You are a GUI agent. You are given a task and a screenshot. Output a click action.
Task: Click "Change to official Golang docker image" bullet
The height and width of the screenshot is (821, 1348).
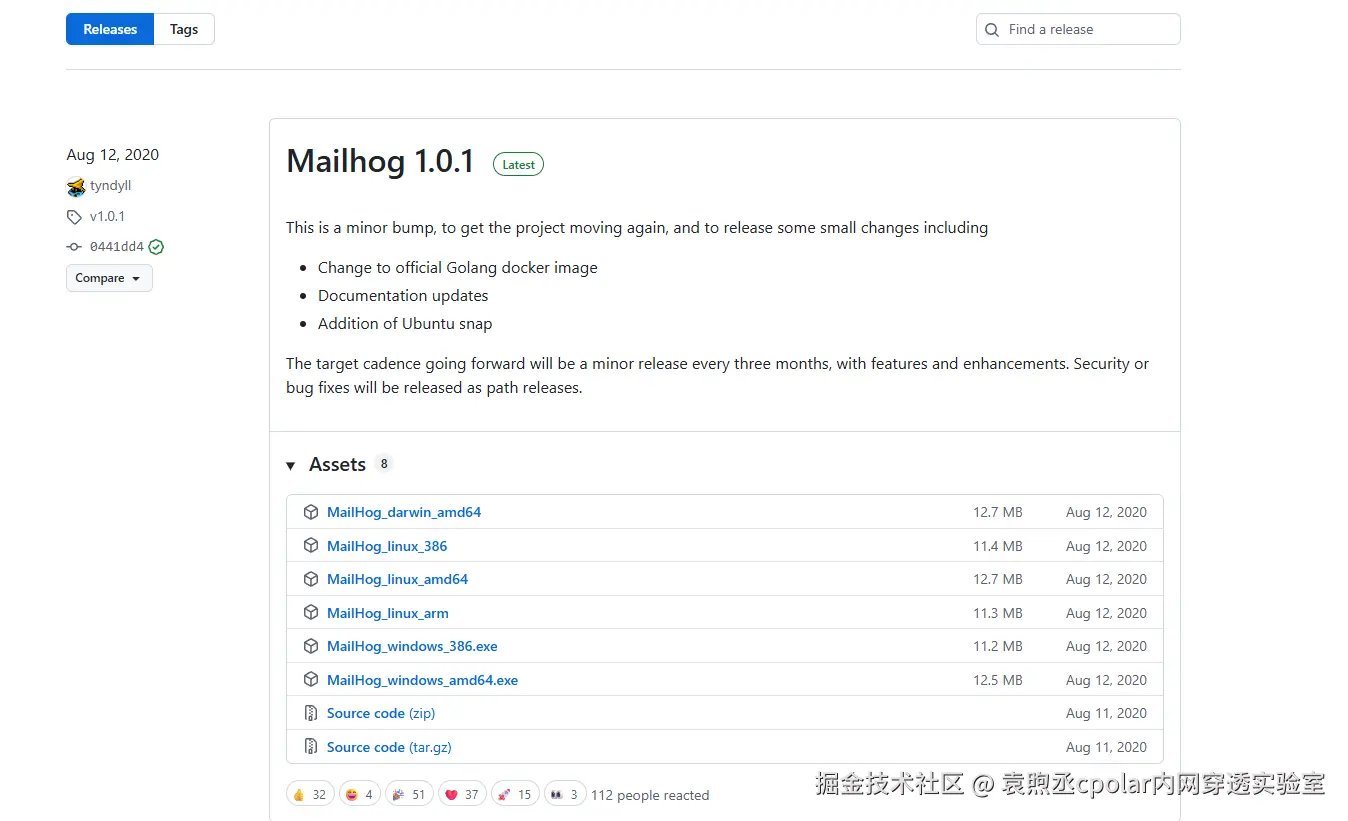click(x=458, y=268)
